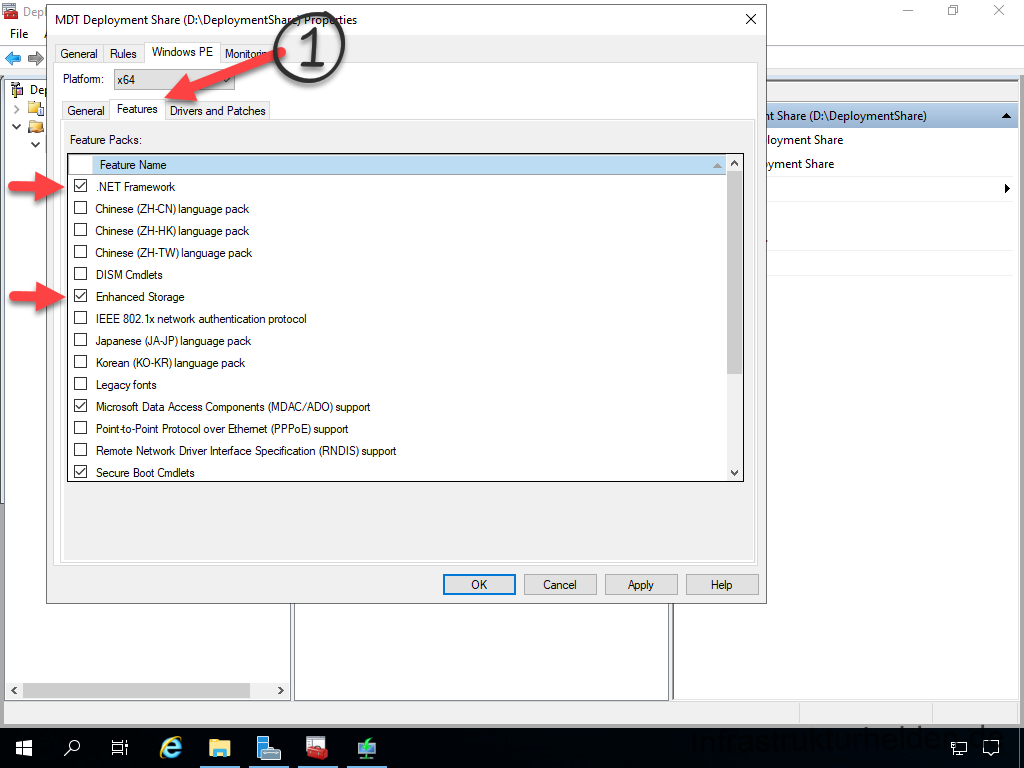Viewport: 1024px width, 768px height.
Task: Switch to the top-level General tab
Action: 79,54
